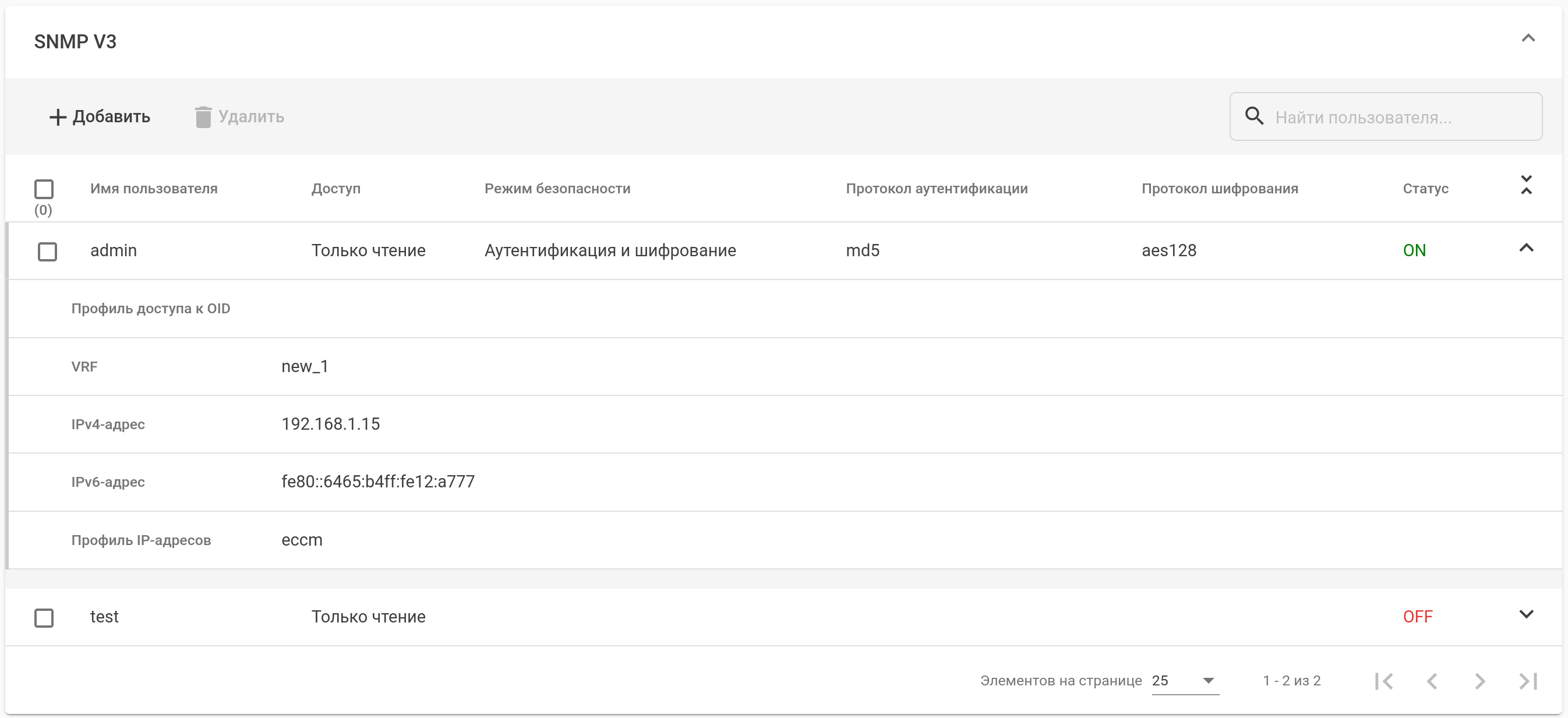Collapse all rows via header double-chevron icon
This screenshot has height=718, width=1568.
(1526, 185)
